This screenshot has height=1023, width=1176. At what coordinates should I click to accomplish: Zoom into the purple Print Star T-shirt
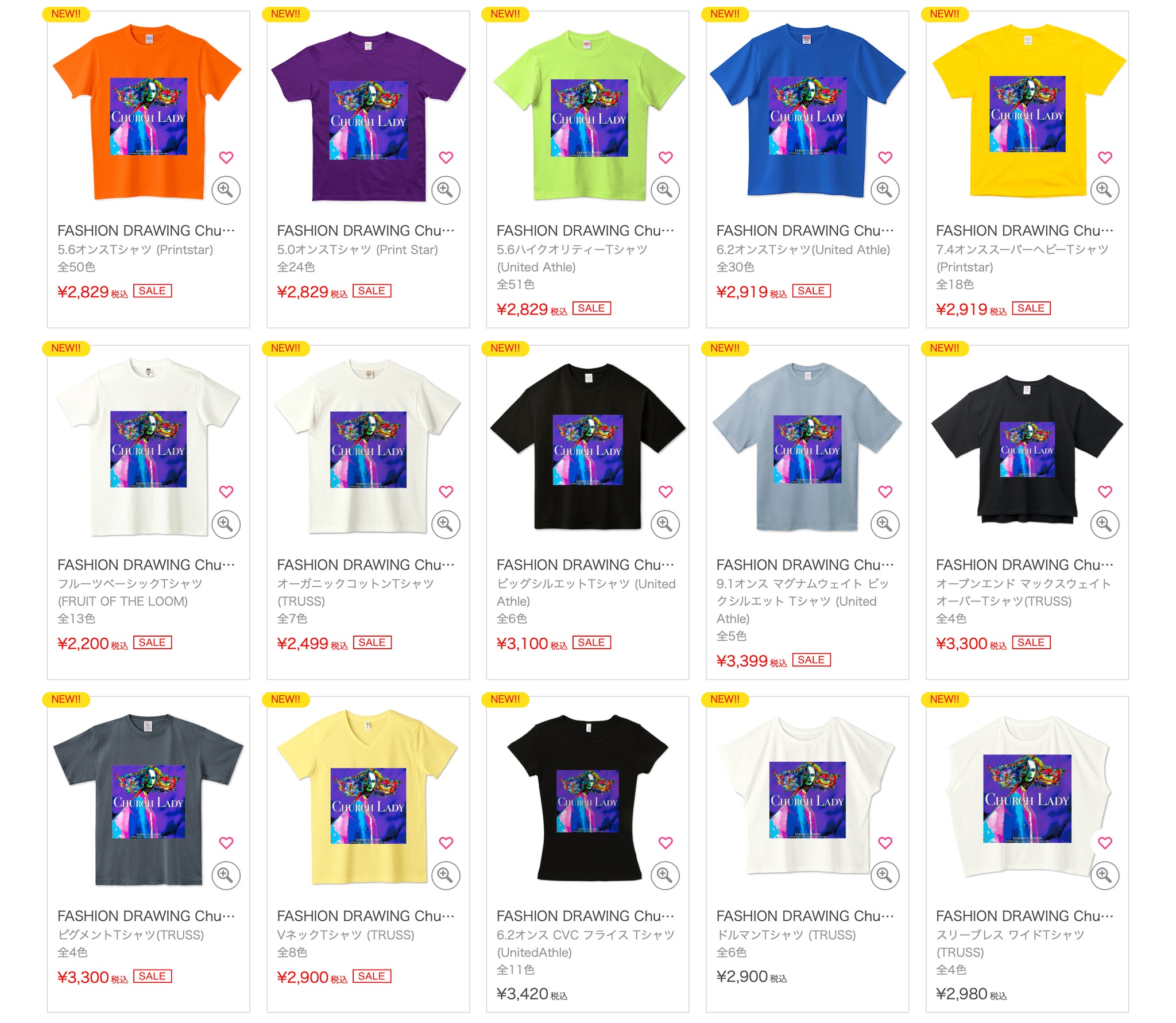(x=446, y=190)
